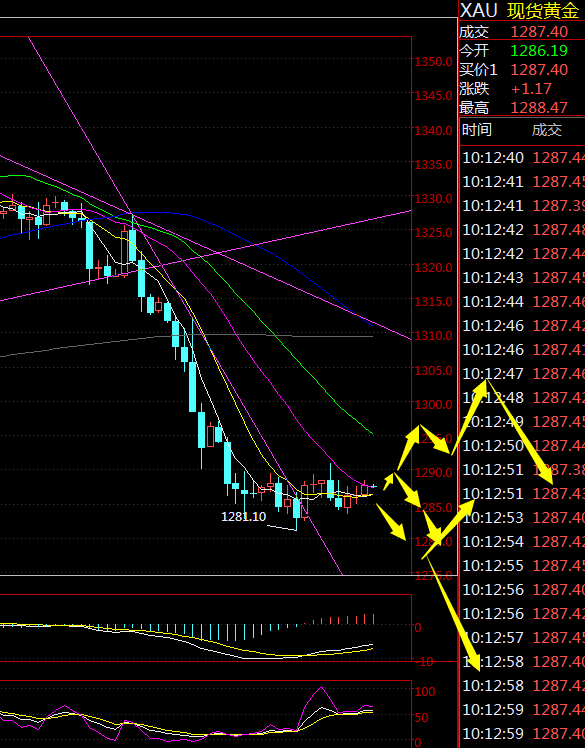Select the 10:12:41 tick priced 1287.39

click(523, 206)
